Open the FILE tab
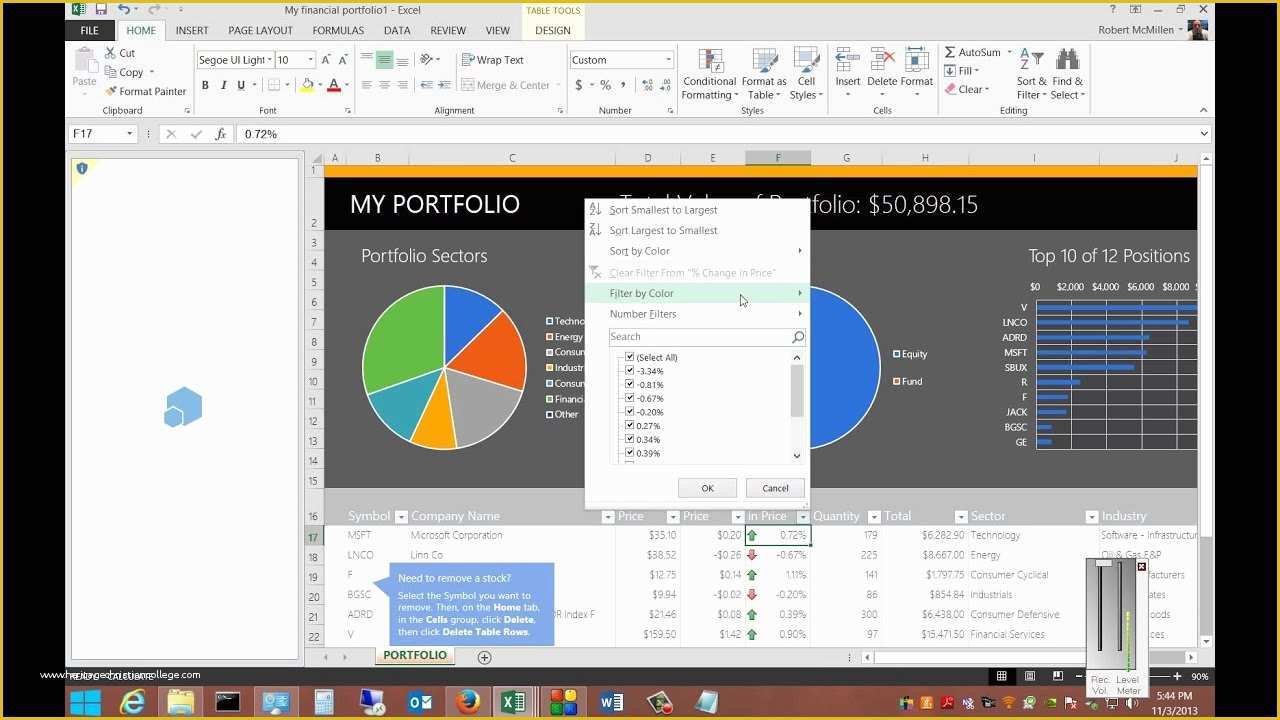 tap(90, 31)
